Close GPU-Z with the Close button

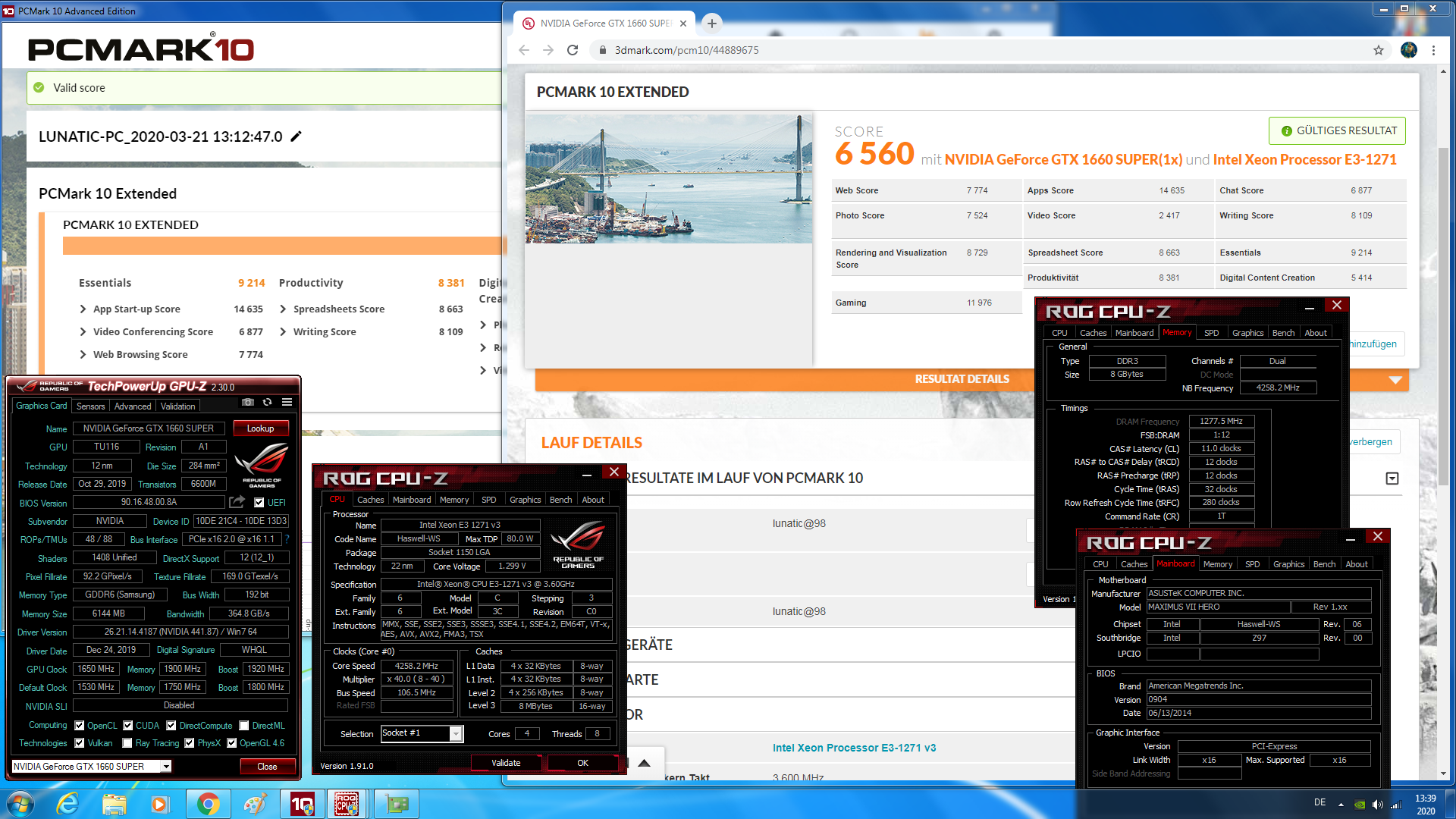(x=267, y=766)
